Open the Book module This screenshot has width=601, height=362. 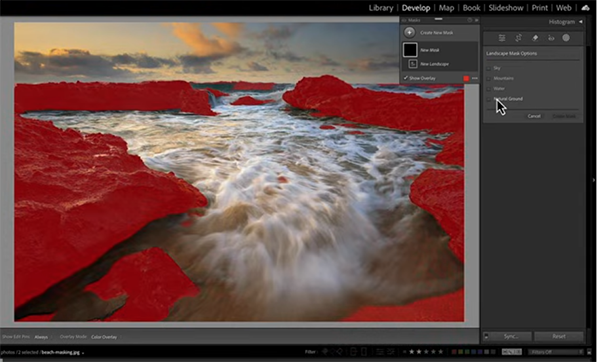(x=471, y=8)
